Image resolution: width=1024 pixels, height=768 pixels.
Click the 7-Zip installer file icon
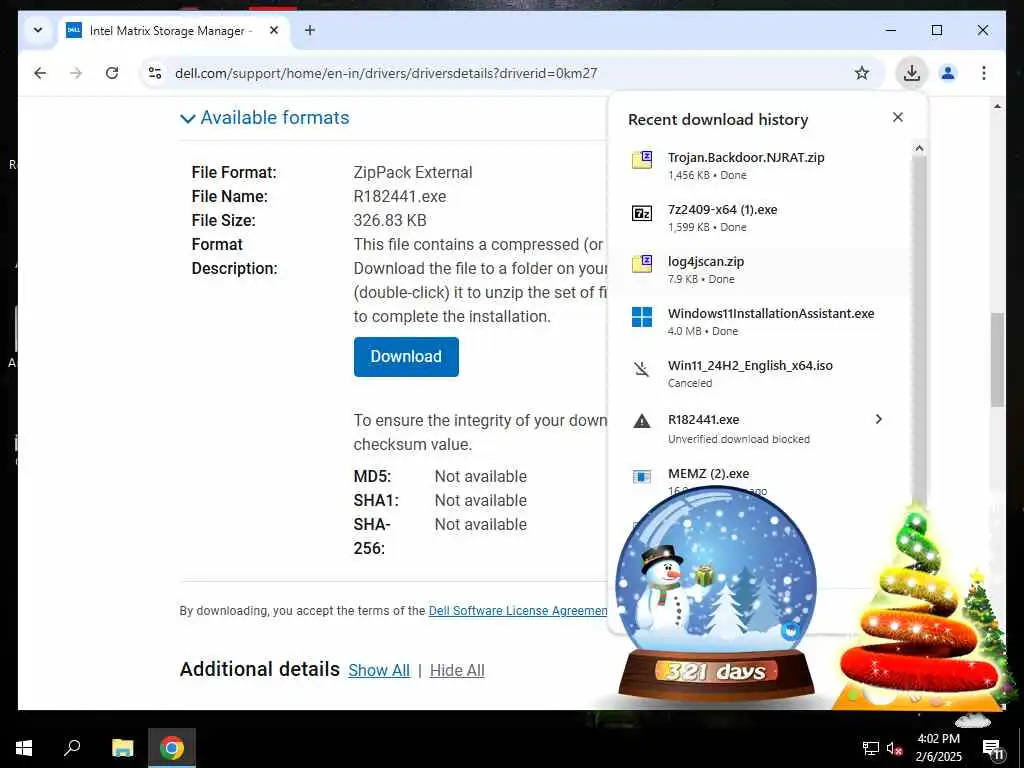642,213
